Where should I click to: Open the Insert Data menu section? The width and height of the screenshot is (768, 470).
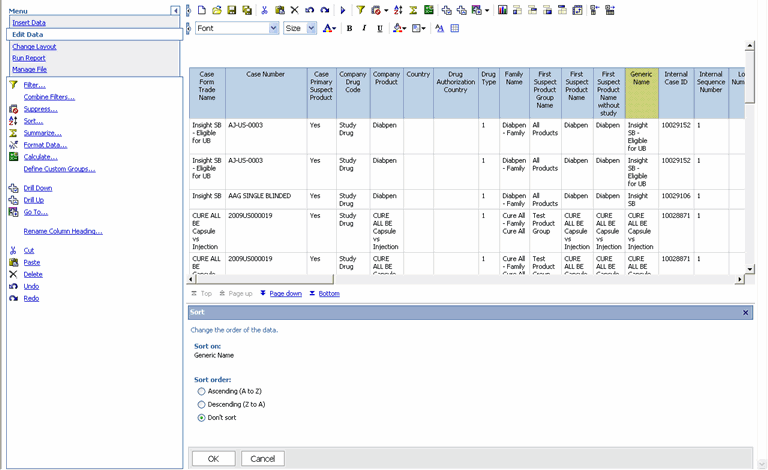(29, 22)
